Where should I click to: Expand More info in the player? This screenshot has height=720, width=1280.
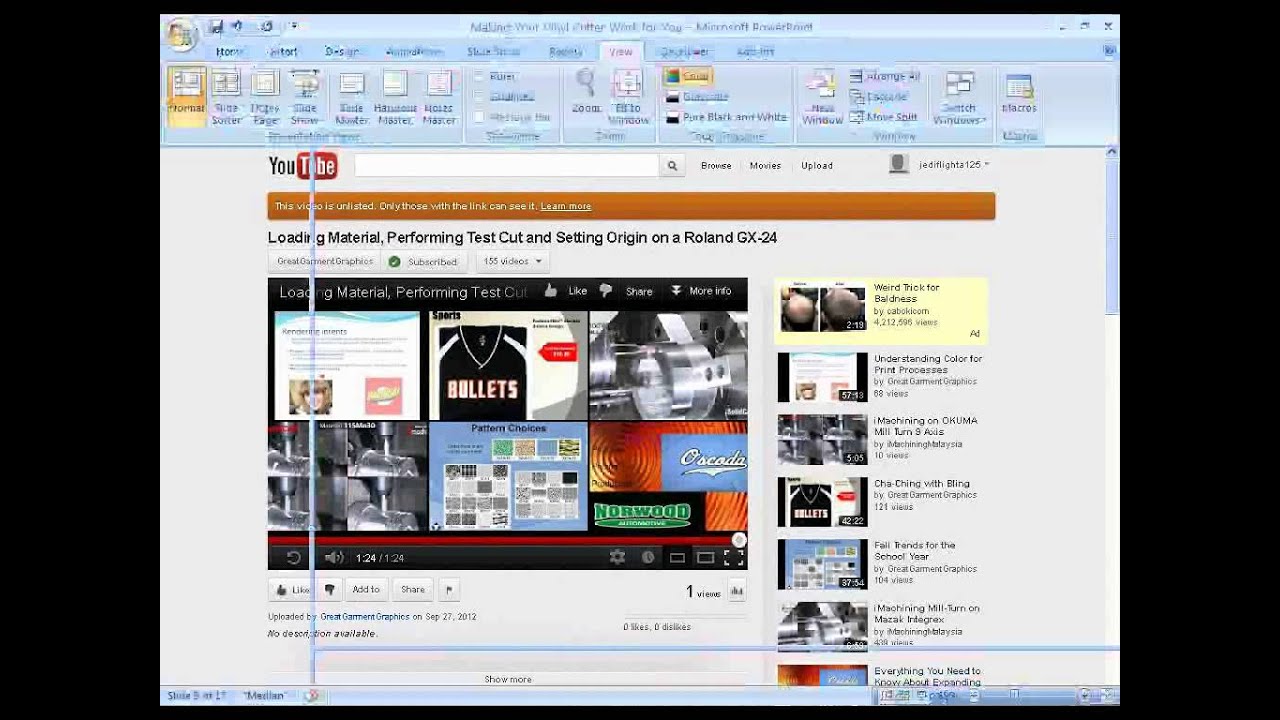(701, 291)
